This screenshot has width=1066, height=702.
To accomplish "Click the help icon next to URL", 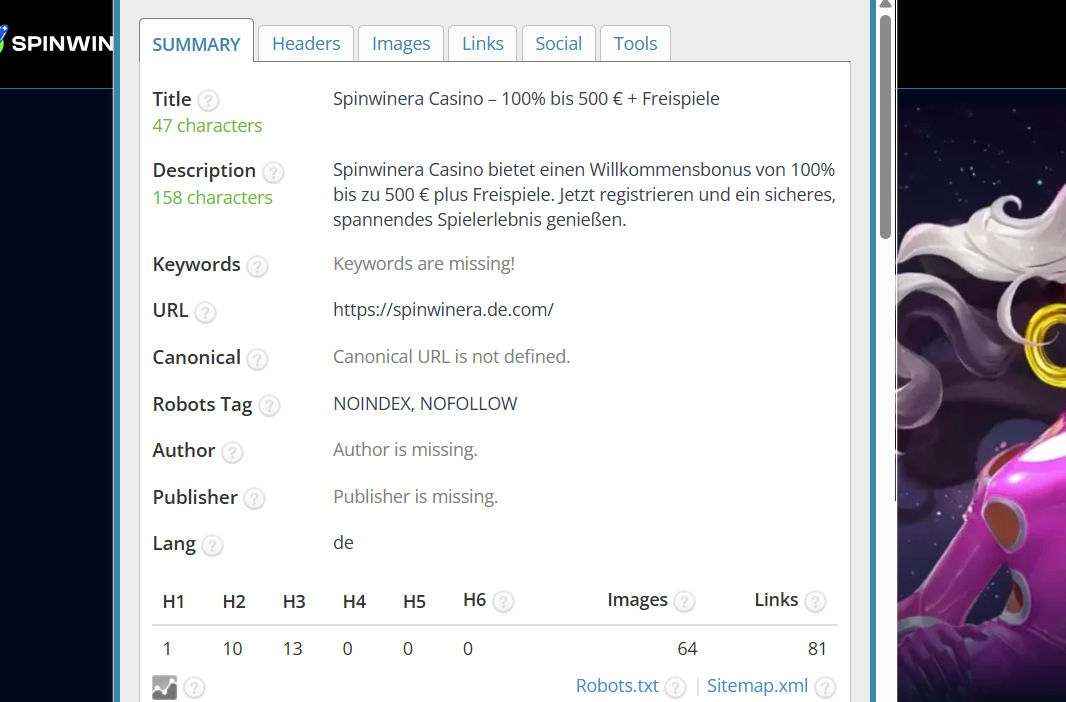I will pyautogui.click(x=205, y=312).
